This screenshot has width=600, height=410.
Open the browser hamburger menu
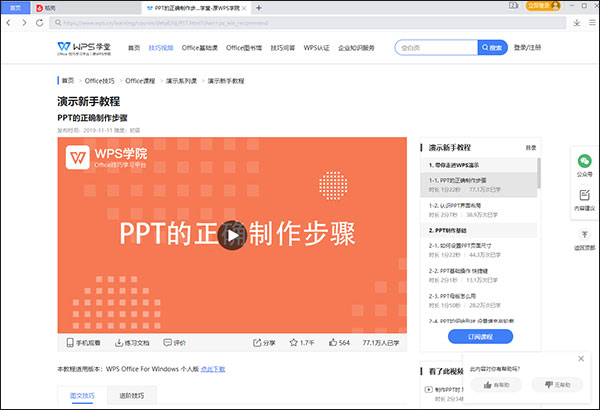pos(592,23)
